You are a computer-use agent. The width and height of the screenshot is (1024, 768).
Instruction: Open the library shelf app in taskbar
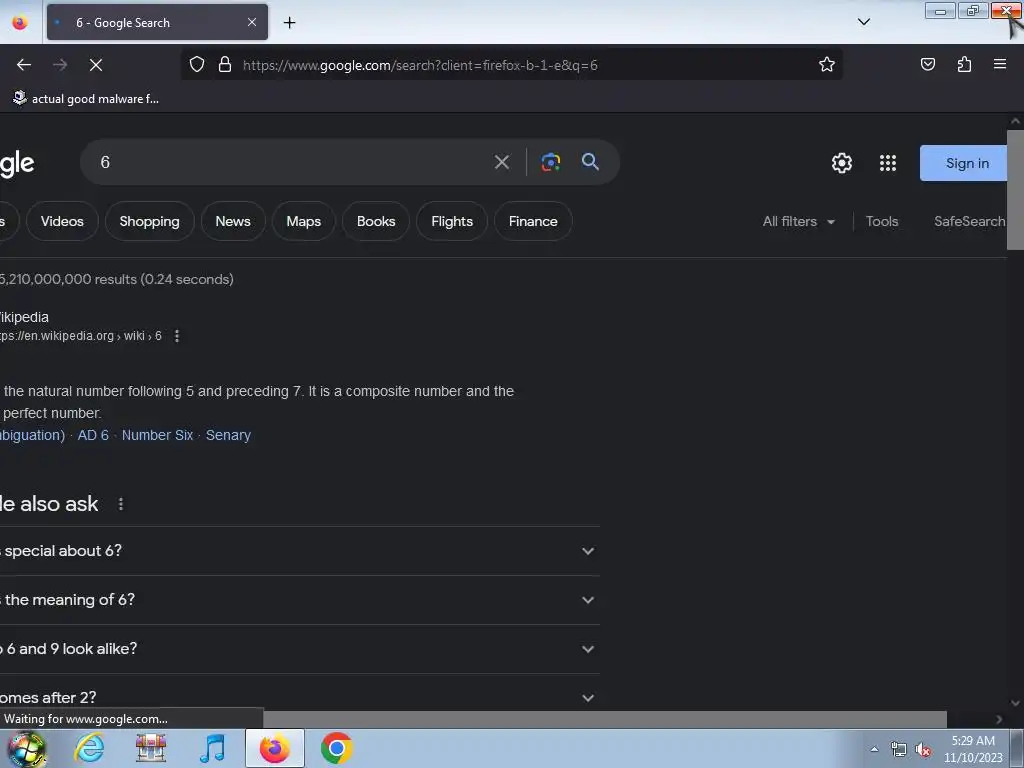coord(151,748)
